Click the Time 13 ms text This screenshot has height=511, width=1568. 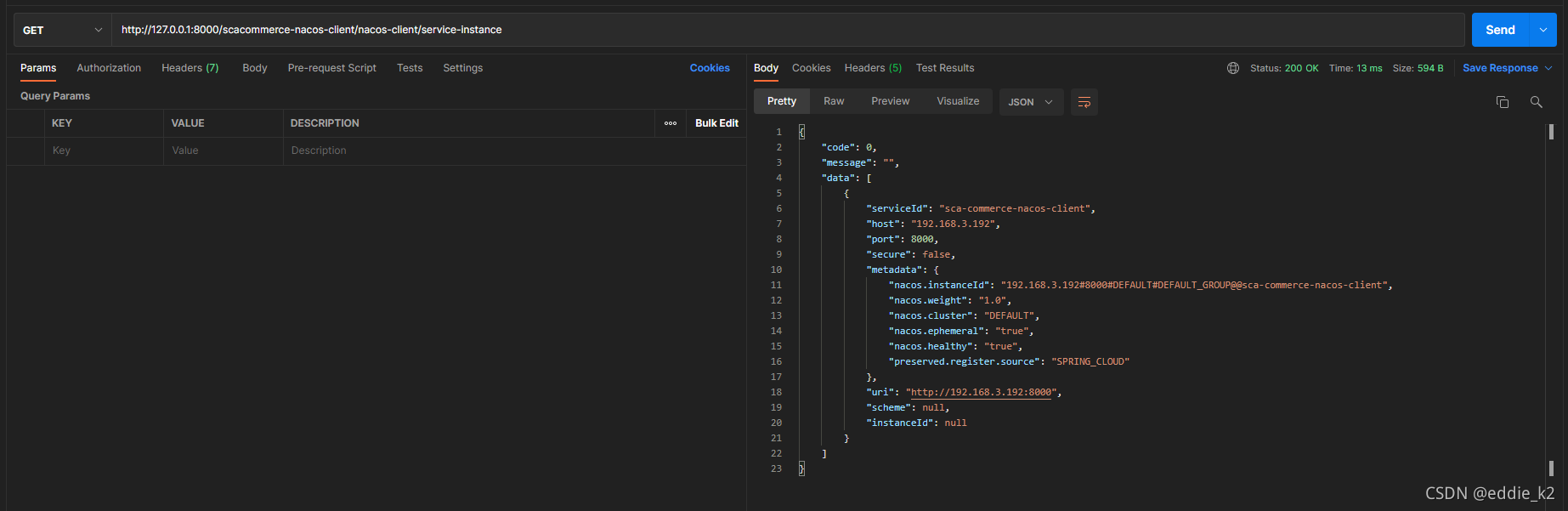pyautogui.click(x=1356, y=68)
